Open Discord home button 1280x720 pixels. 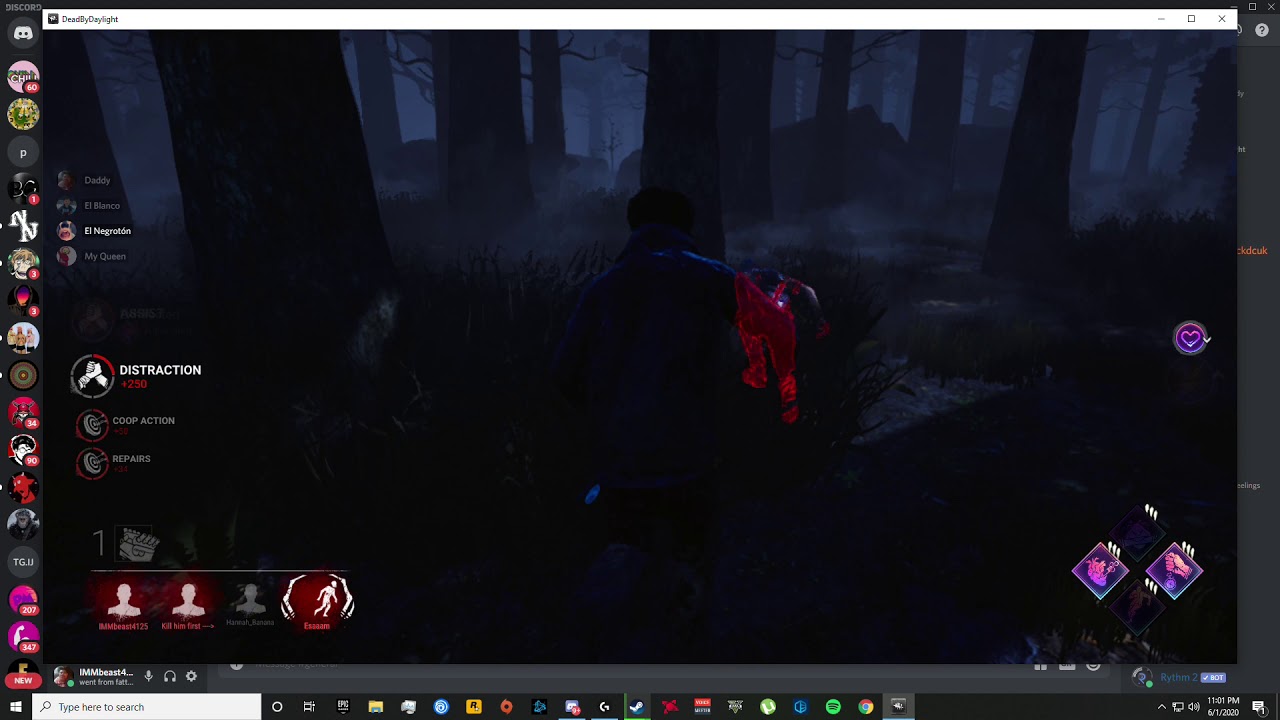(23, 33)
